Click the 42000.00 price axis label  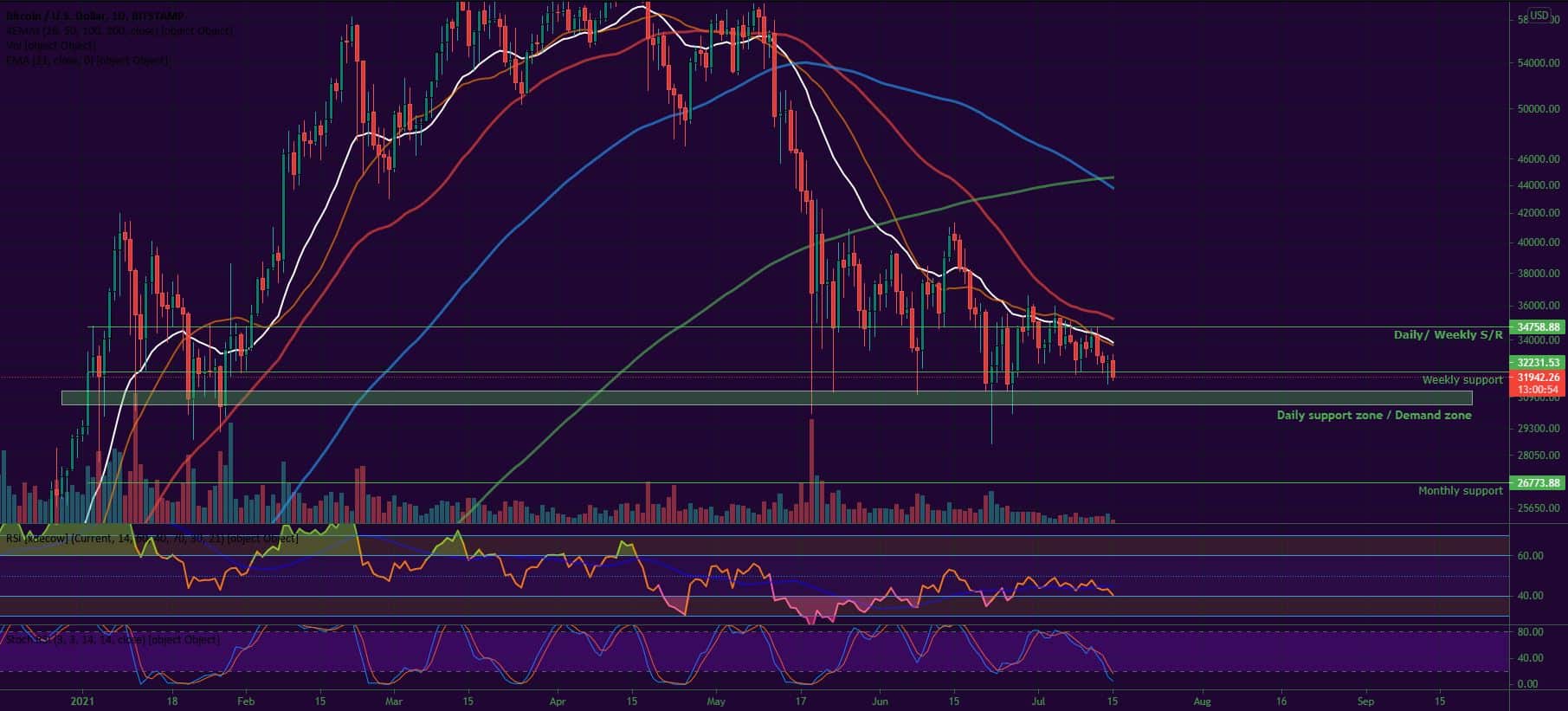pyautogui.click(x=1539, y=213)
